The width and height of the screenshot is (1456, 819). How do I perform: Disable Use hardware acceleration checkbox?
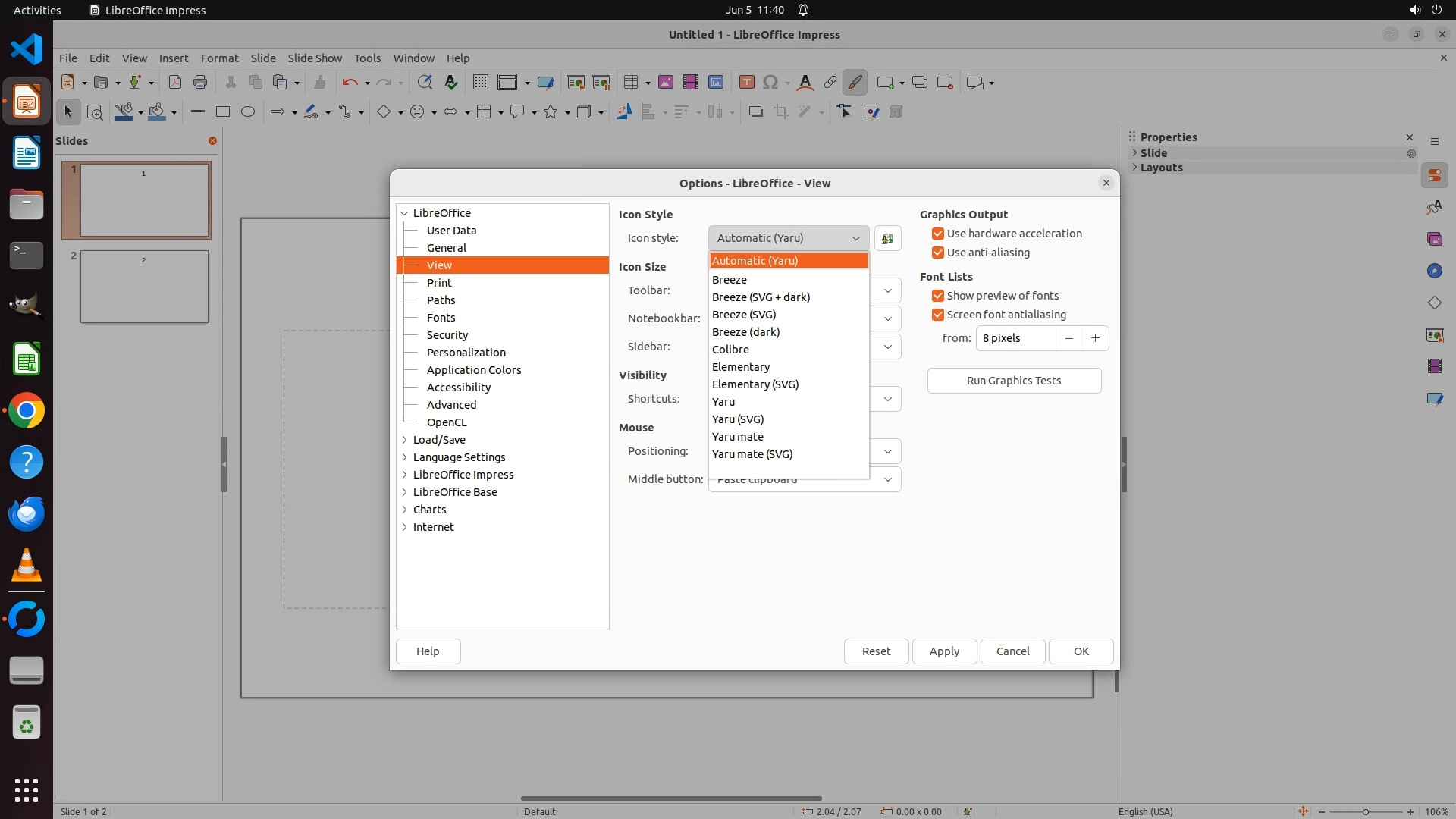pyautogui.click(x=938, y=234)
